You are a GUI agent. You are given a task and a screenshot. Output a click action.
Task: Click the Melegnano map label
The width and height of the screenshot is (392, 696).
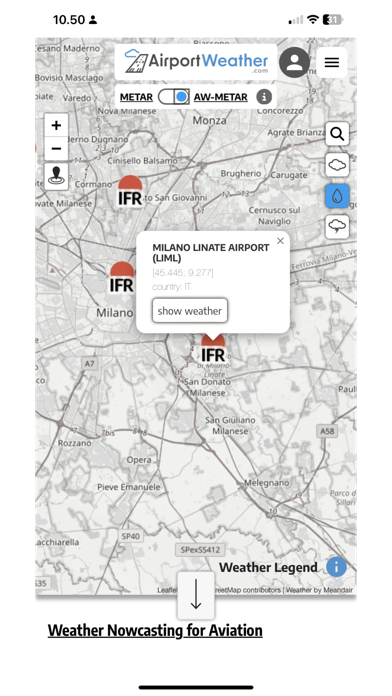coord(267,482)
